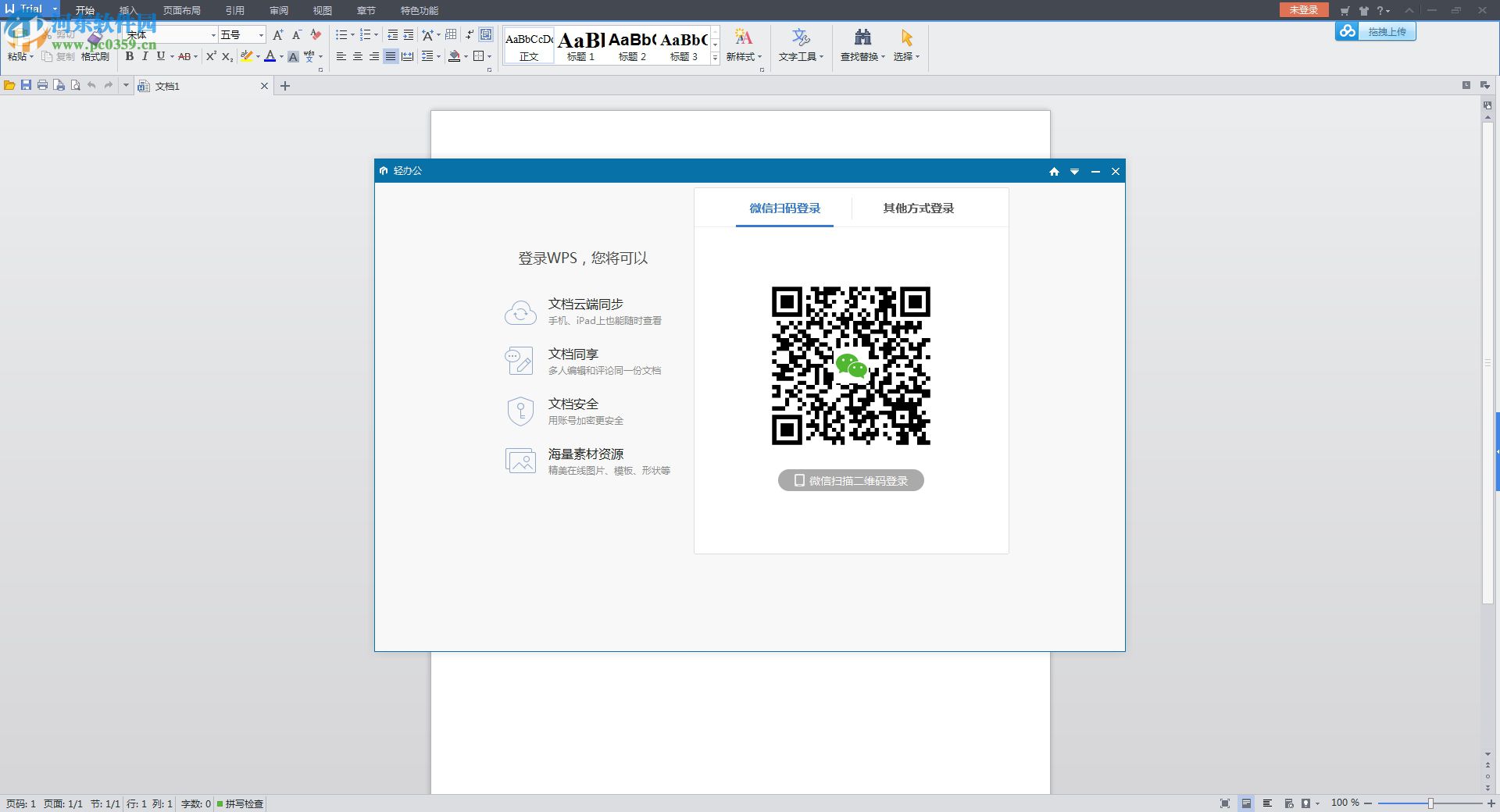
Task: Click the WeChat QR code image
Action: [x=851, y=365]
